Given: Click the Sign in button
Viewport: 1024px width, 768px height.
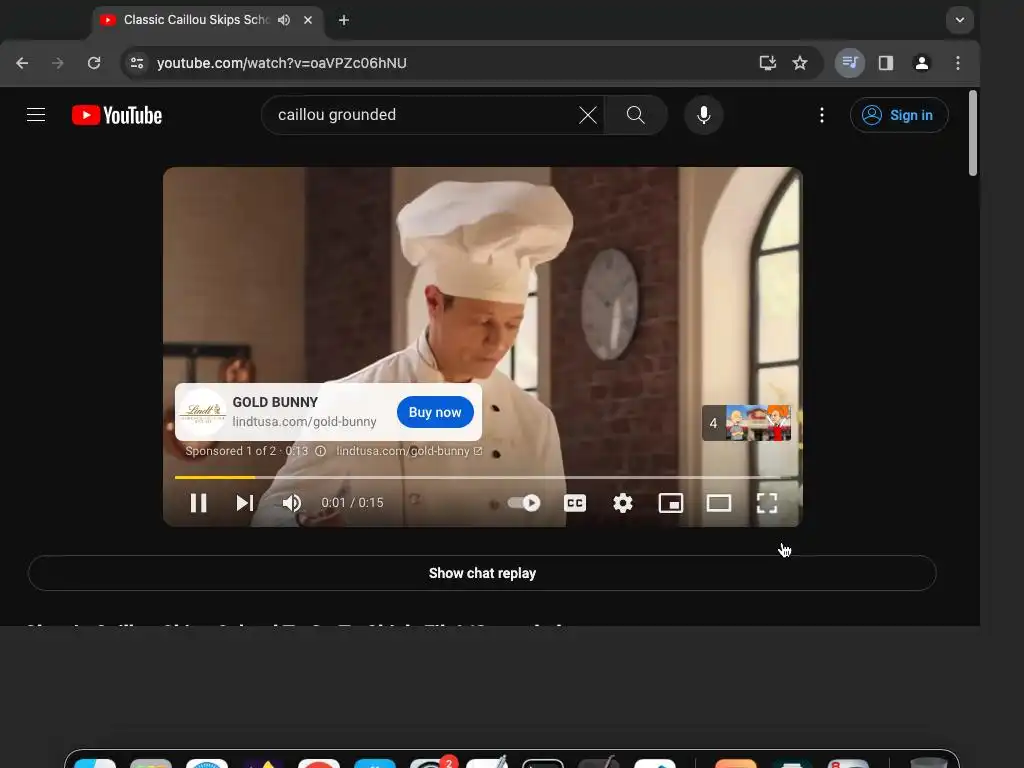Looking at the screenshot, I should coord(899,115).
